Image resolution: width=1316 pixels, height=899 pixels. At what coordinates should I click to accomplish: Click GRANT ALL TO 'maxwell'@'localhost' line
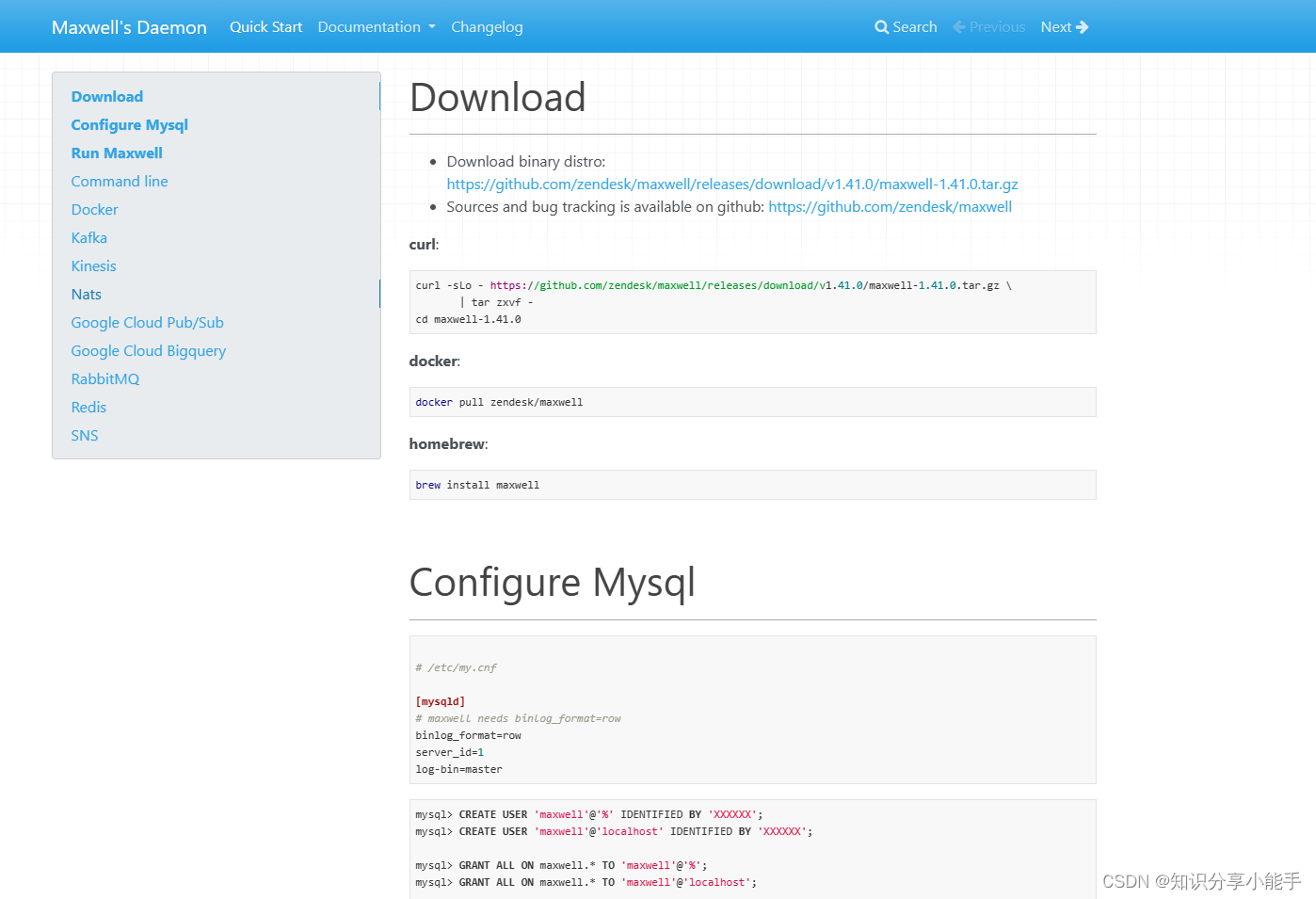point(586,882)
